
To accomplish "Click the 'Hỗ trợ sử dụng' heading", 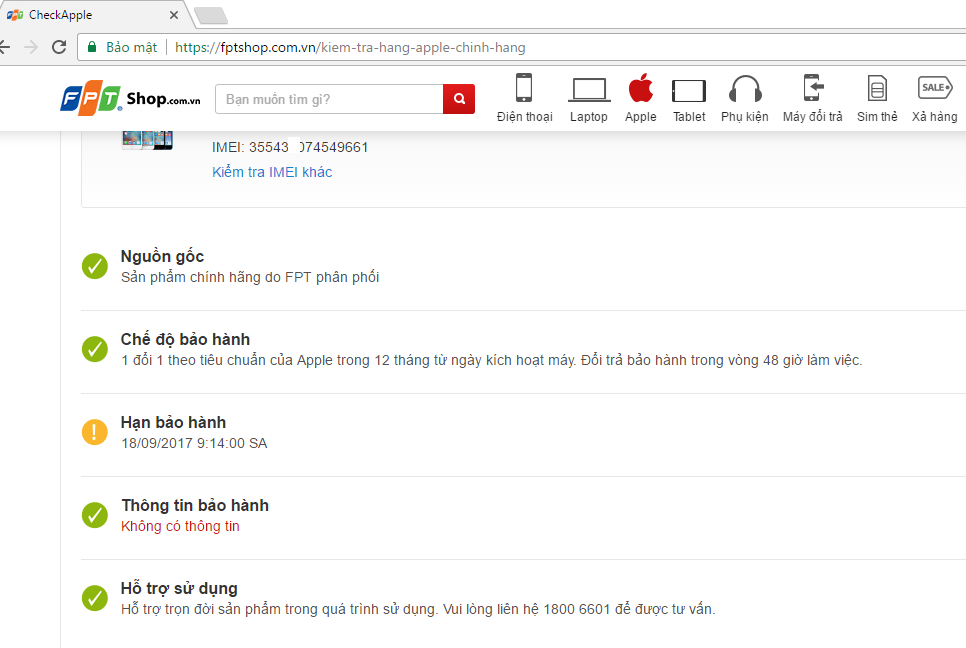I will point(179,589).
